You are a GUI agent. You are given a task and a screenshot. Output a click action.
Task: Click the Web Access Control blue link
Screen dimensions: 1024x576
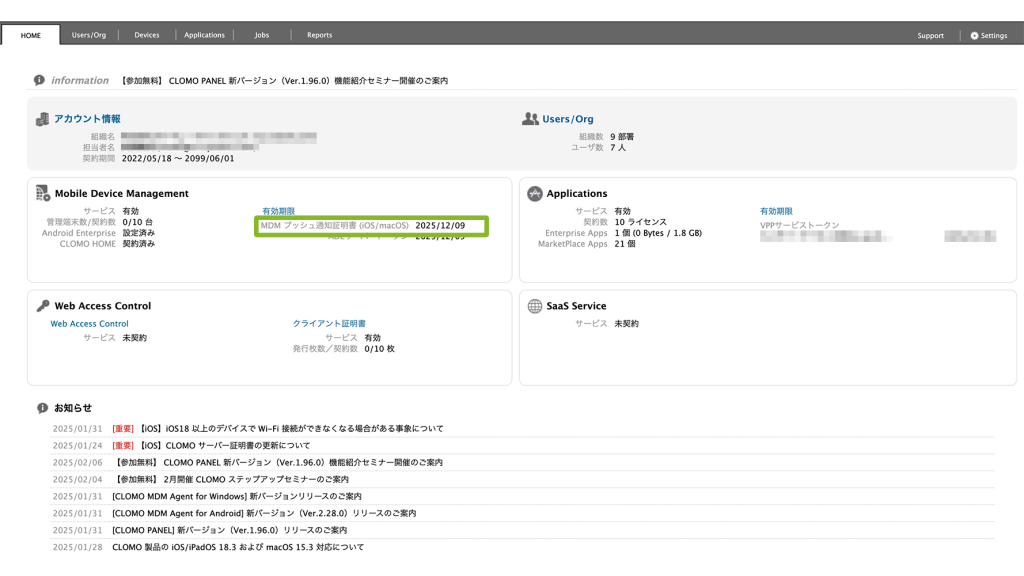click(89, 324)
